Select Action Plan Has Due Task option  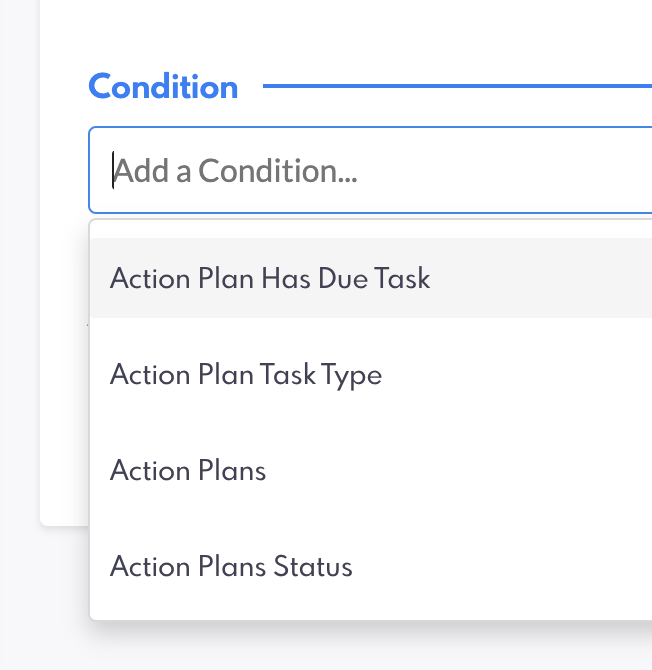[270, 278]
